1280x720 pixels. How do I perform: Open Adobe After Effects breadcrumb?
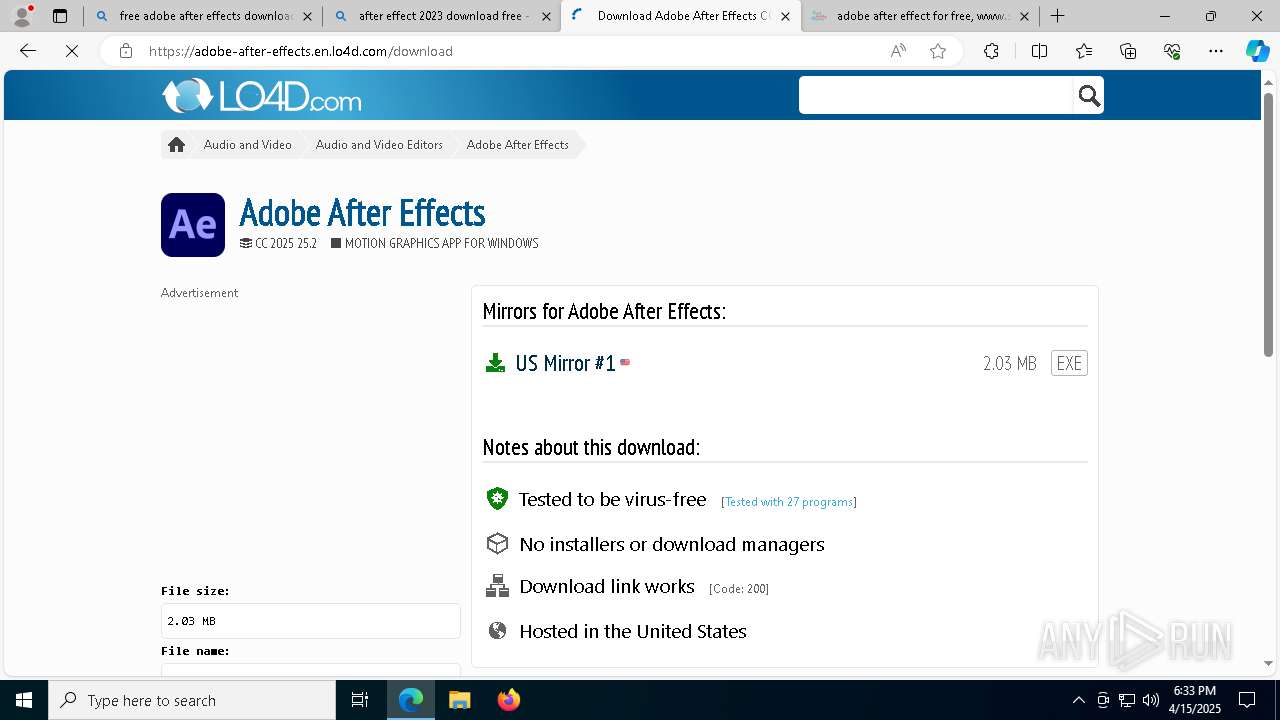pyautogui.click(x=517, y=145)
